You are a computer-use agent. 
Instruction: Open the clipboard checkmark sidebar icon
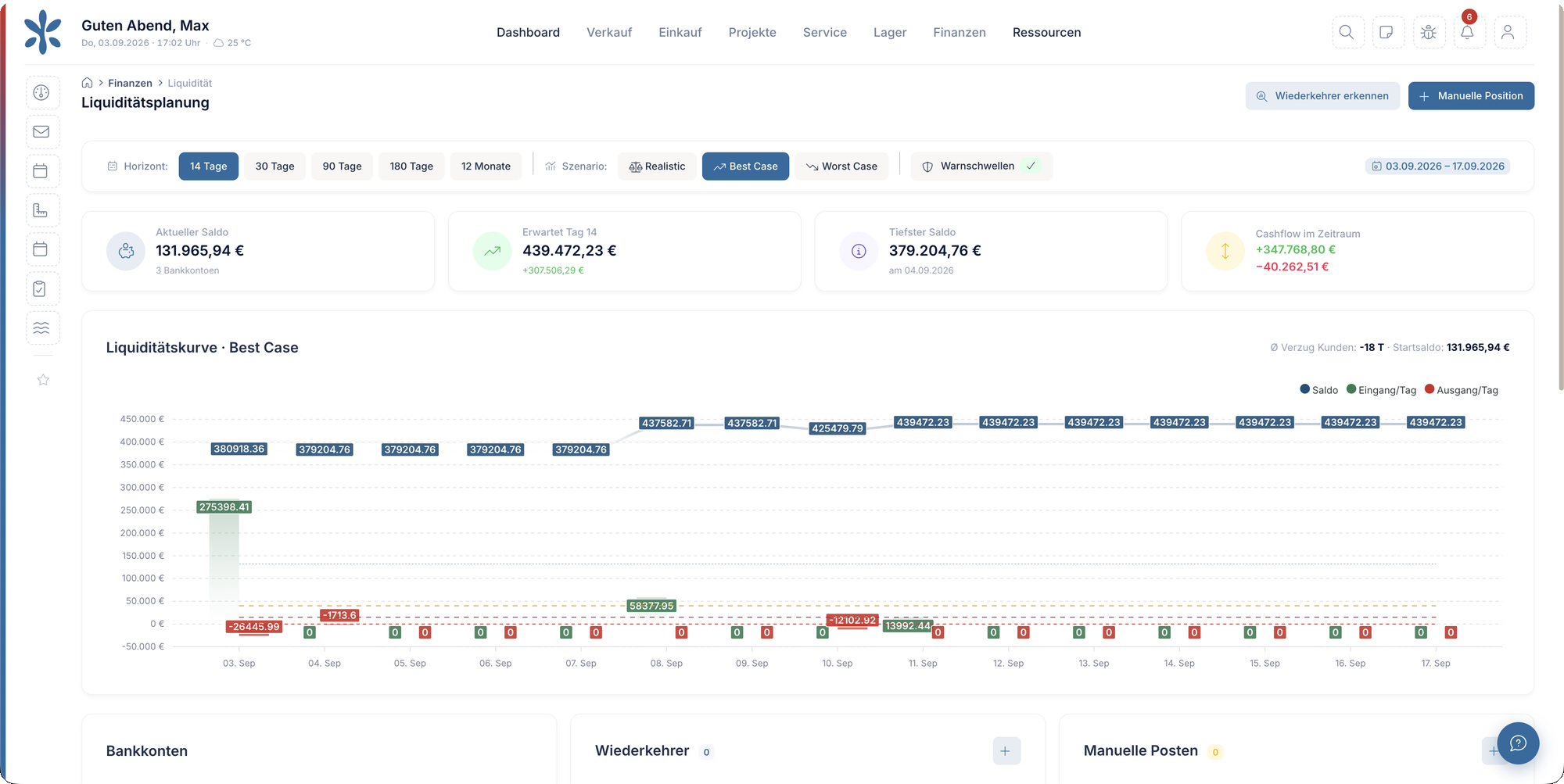(x=42, y=288)
